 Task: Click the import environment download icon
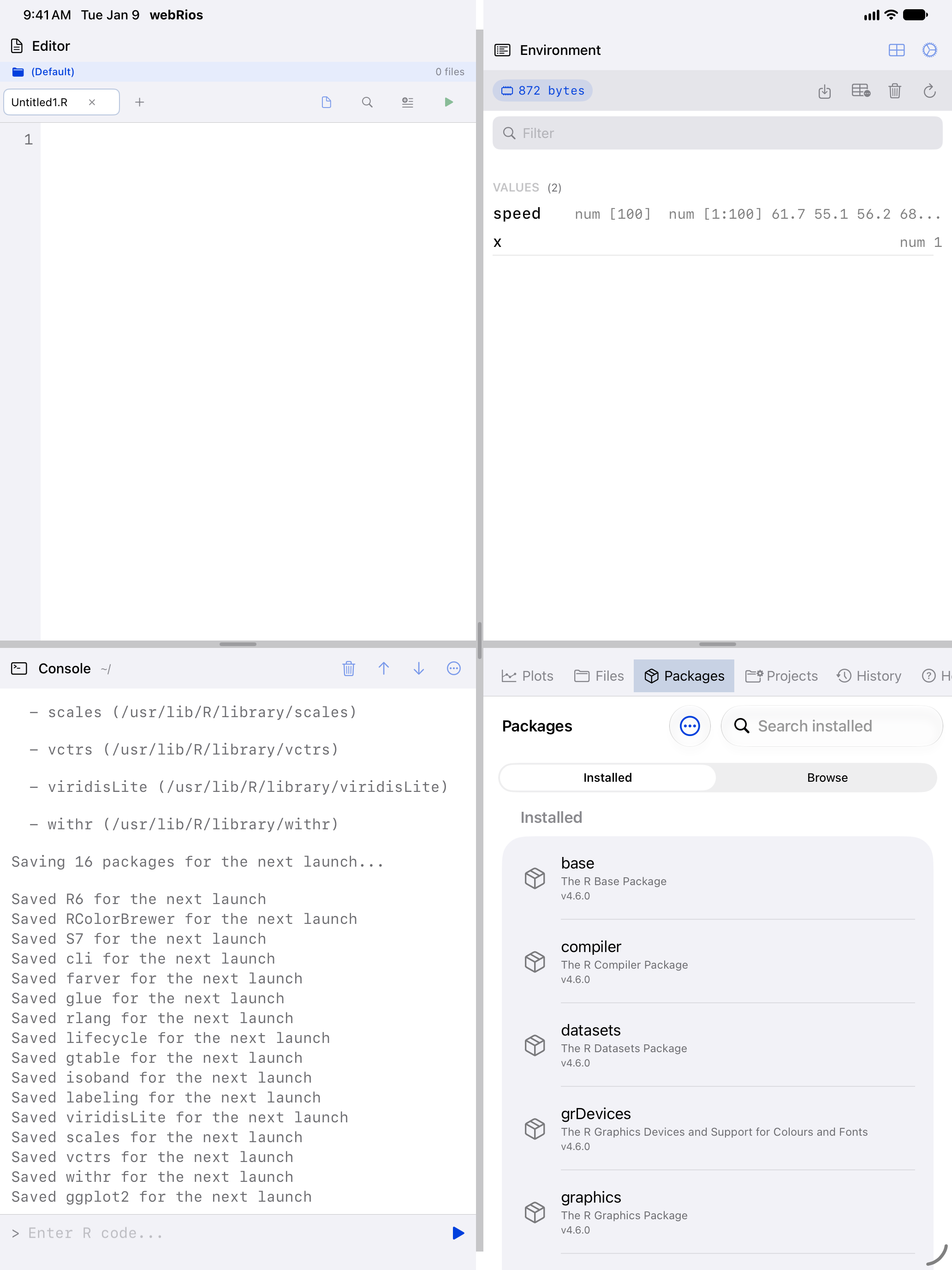click(825, 91)
